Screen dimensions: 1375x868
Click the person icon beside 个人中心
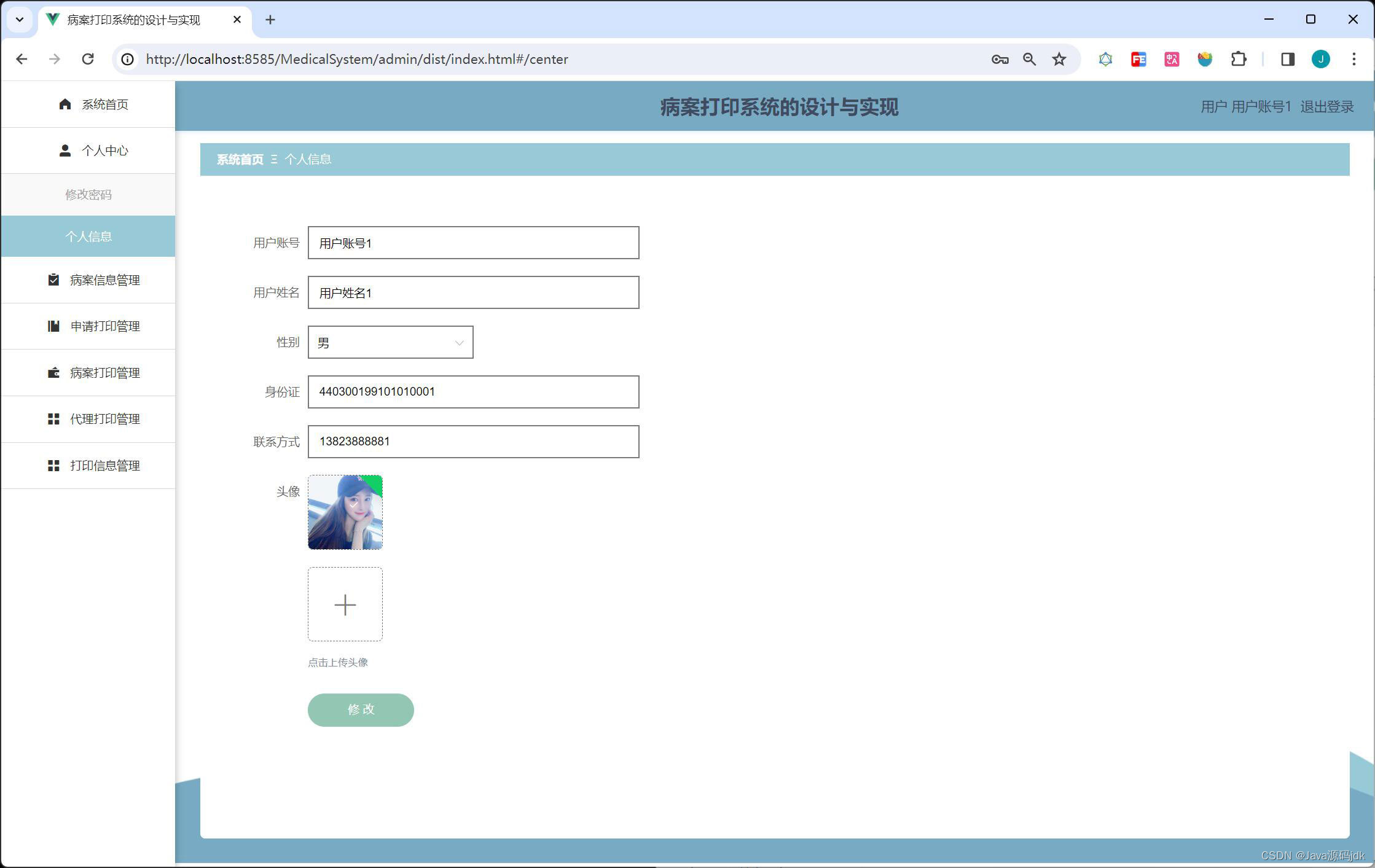(65, 151)
